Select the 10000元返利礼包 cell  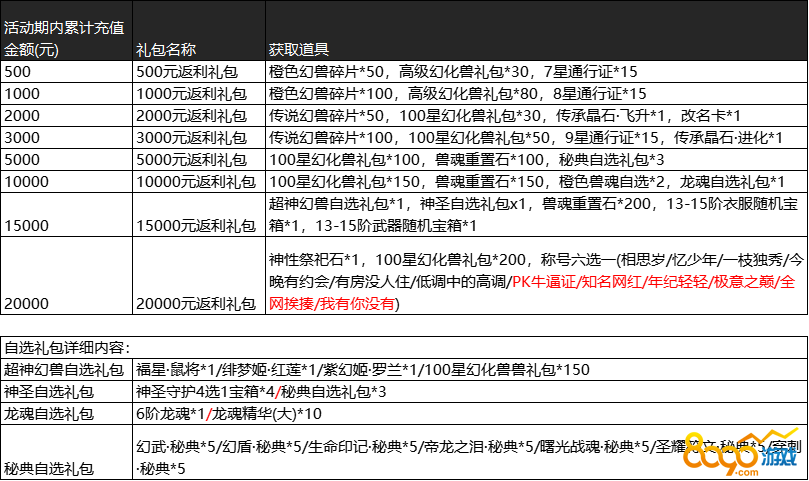196,182
